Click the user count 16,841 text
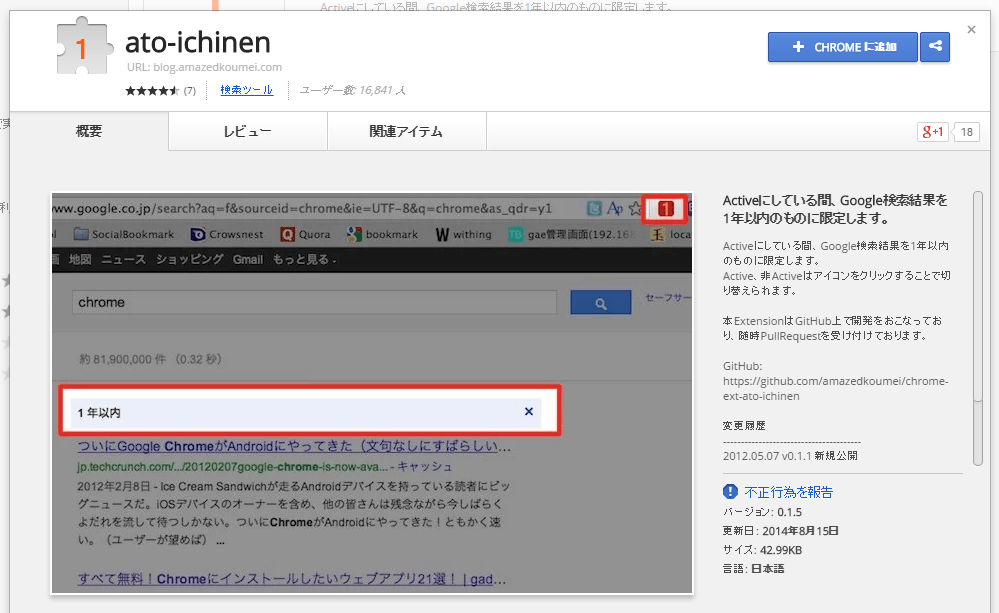 tap(352, 90)
